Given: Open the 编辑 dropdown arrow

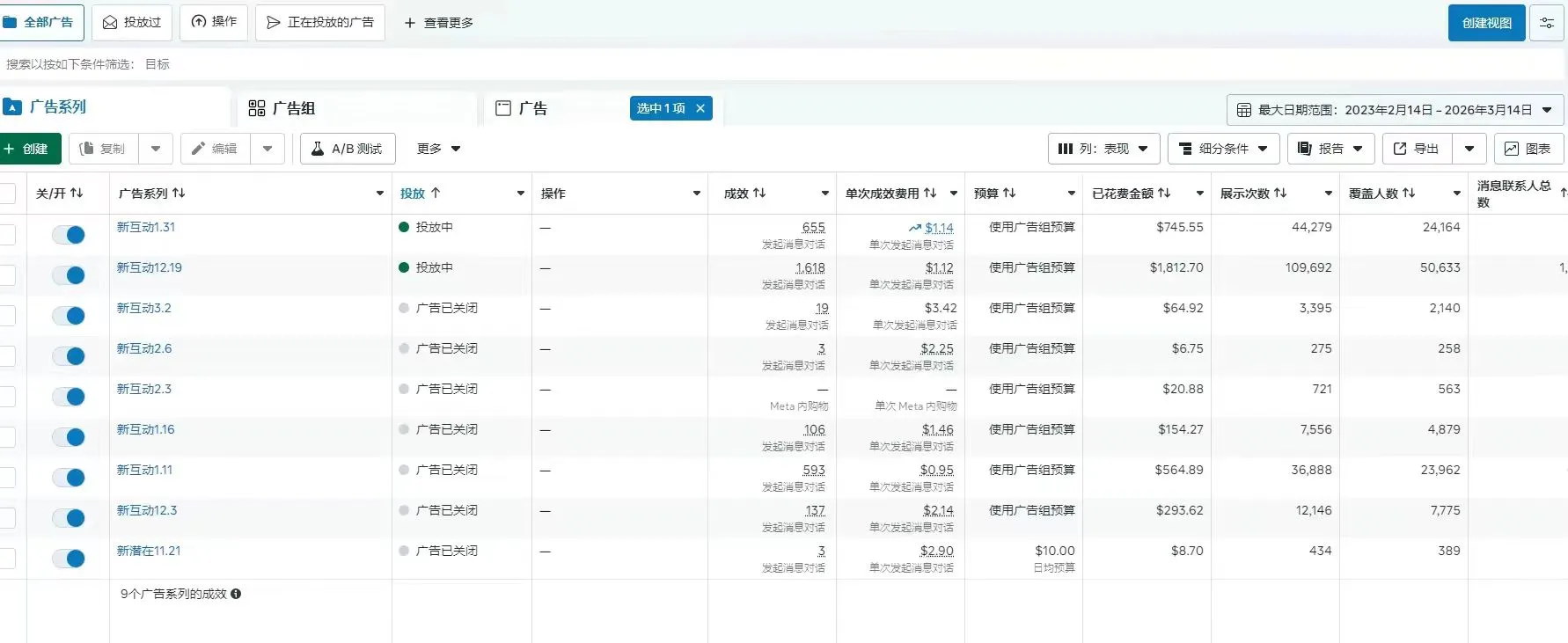Looking at the screenshot, I should [x=267, y=149].
